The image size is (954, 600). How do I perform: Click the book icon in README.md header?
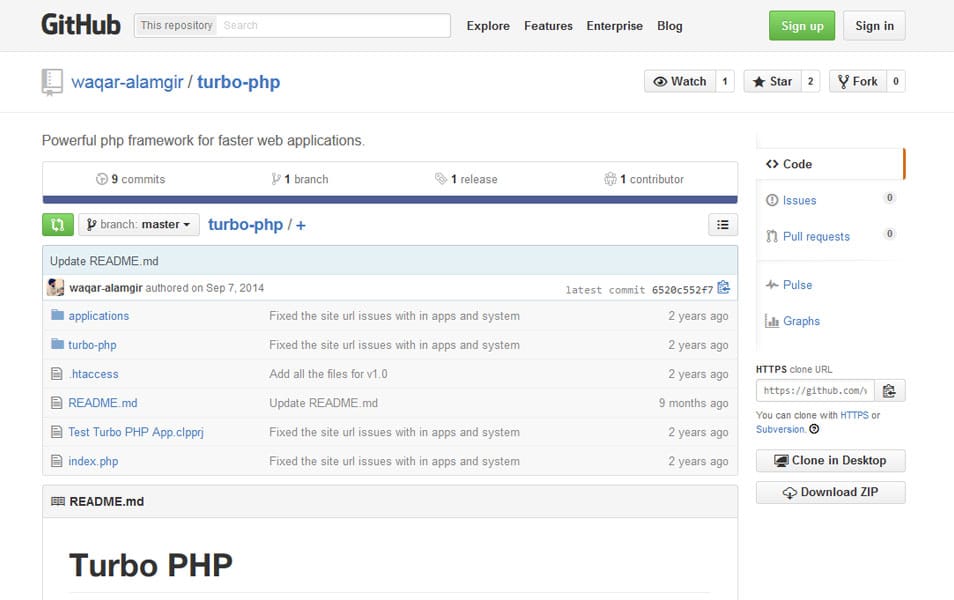pyautogui.click(x=58, y=501)
